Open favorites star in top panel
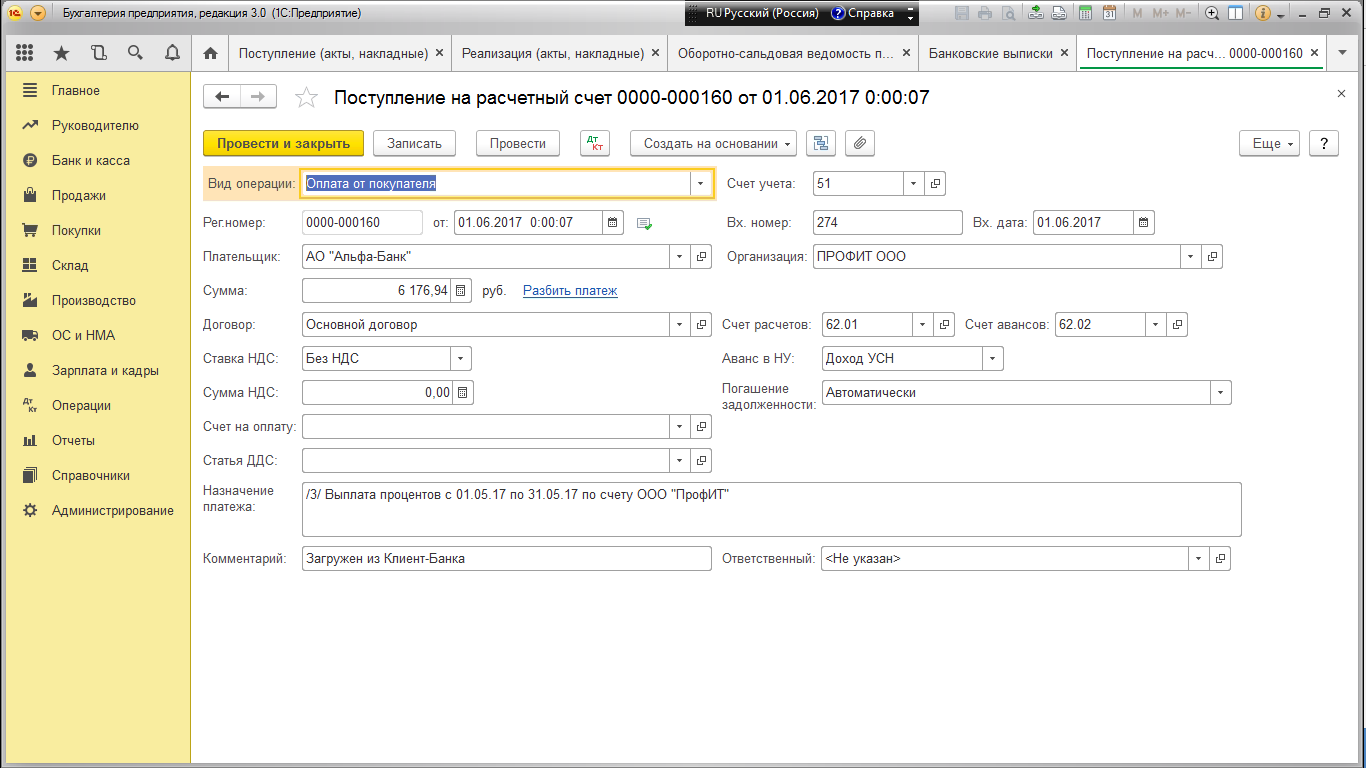 pyautogui.click(x=62, y=53)
